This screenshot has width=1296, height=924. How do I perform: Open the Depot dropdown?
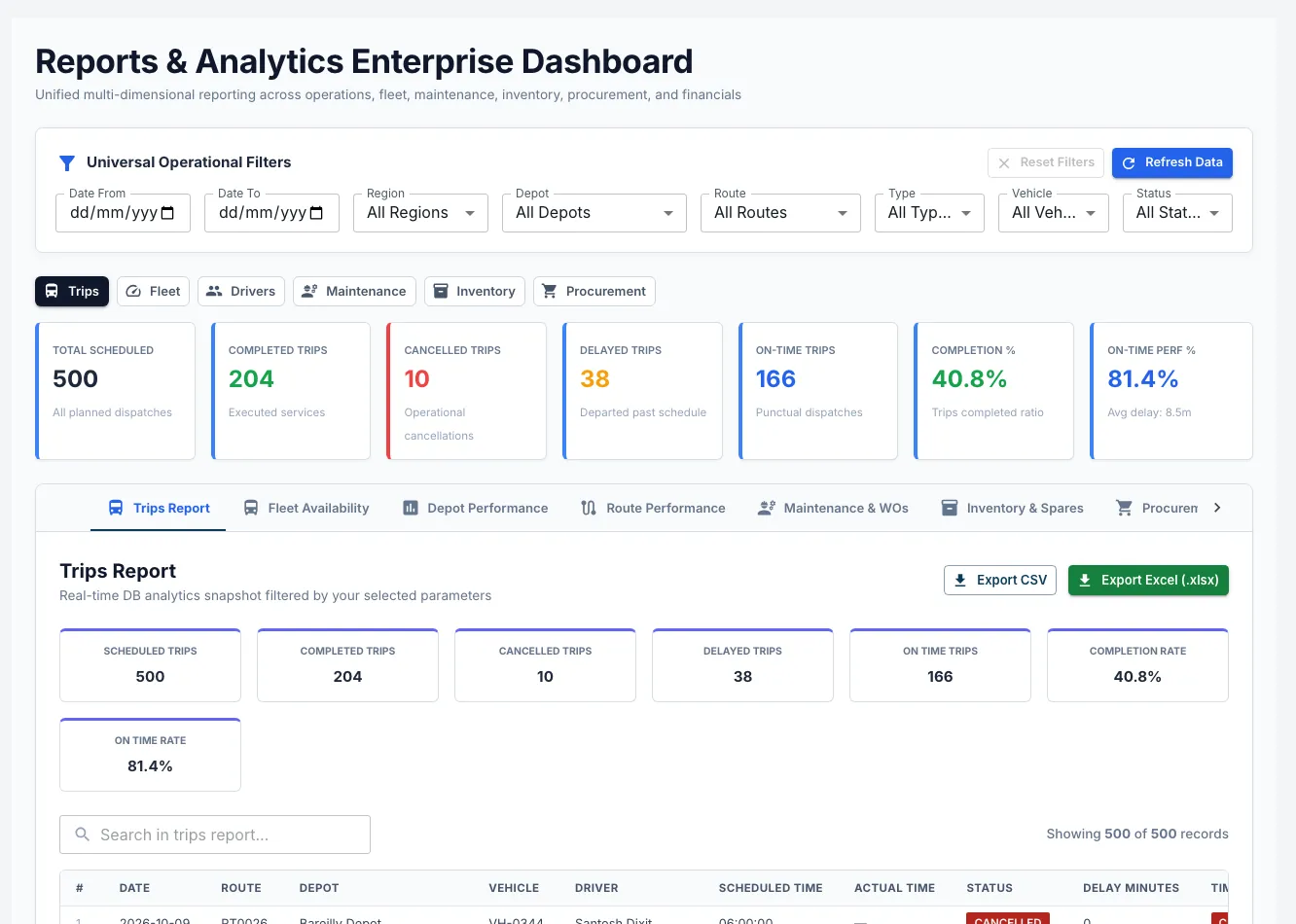click(594, 213)
